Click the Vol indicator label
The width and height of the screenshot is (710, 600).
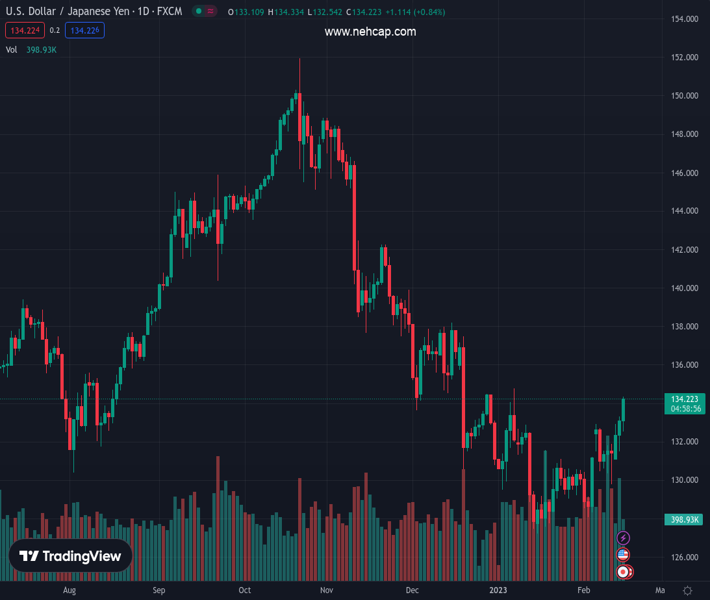[11, 49]
